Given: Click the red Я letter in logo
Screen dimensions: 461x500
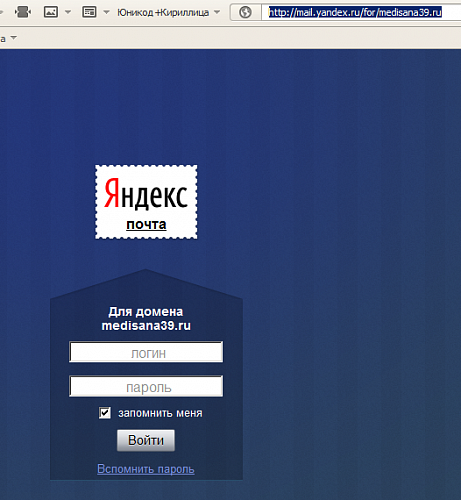Looking at the screenshot, I should pos(112,193).
